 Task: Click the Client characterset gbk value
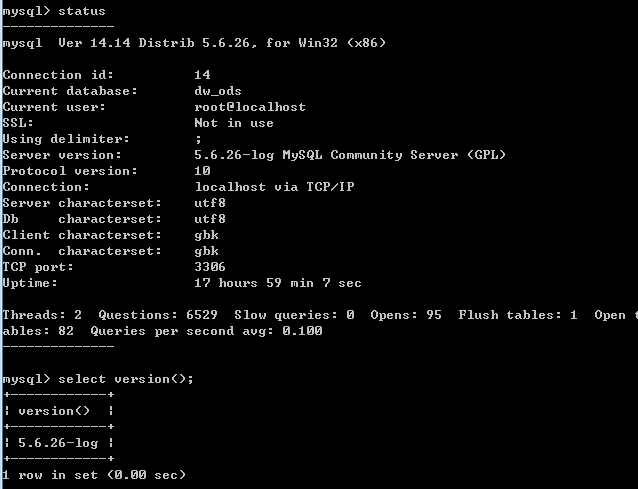coord(206,235)
